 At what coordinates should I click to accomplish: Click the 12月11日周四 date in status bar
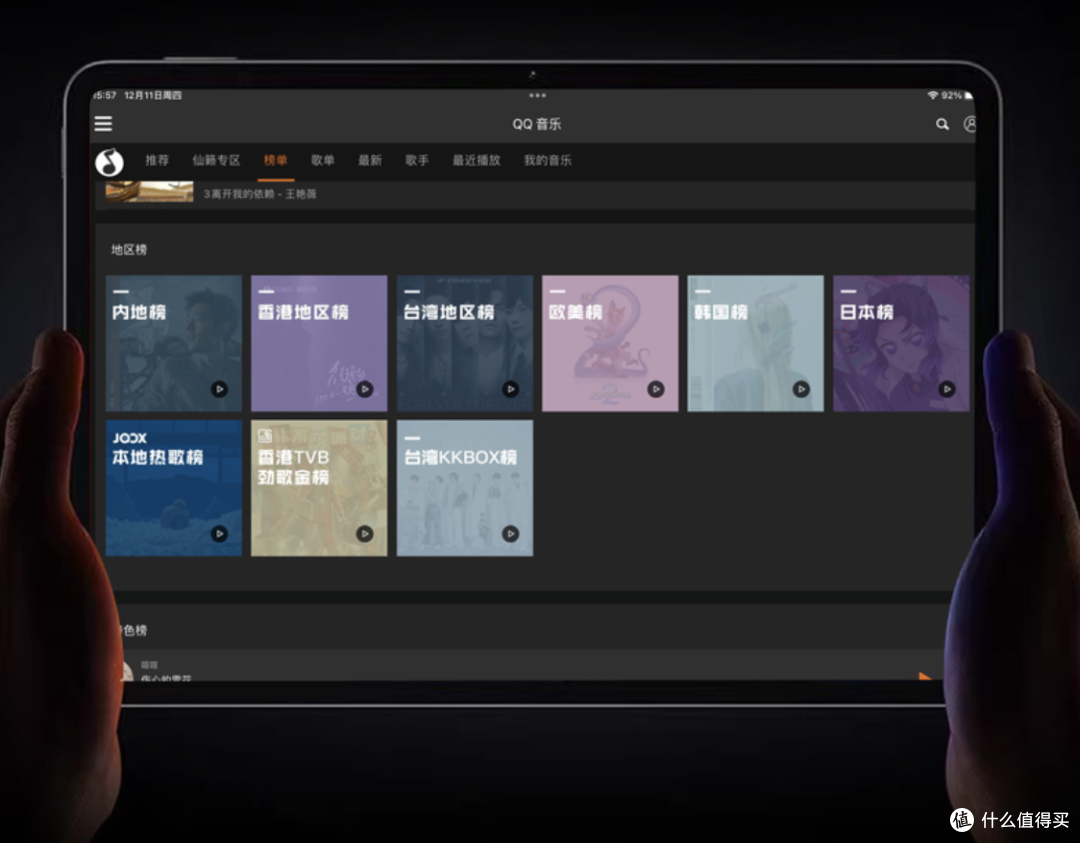click(x=153, y=95)
